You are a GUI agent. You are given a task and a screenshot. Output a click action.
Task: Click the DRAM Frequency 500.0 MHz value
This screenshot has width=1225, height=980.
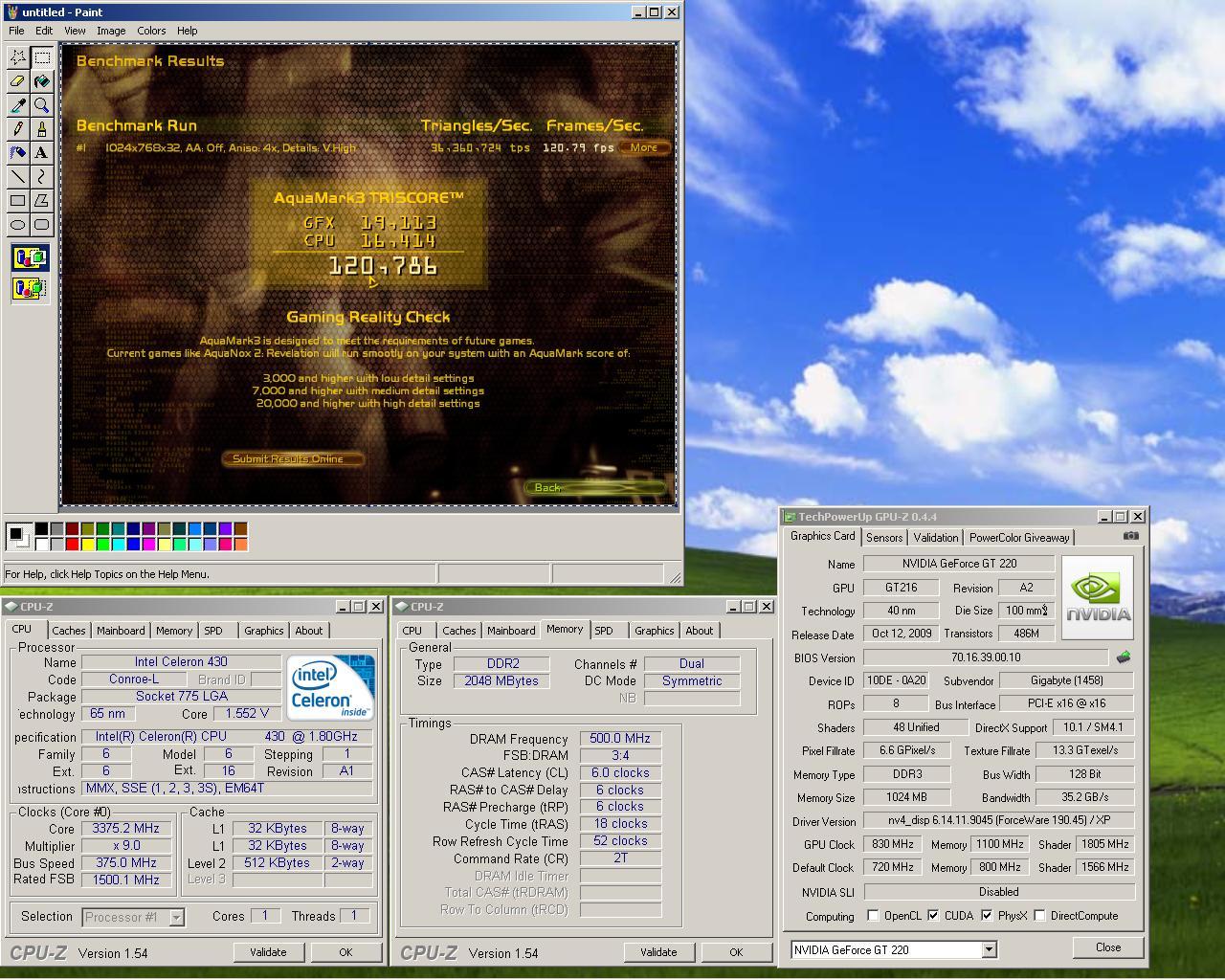pyautogui.click(x=620, y=739)
